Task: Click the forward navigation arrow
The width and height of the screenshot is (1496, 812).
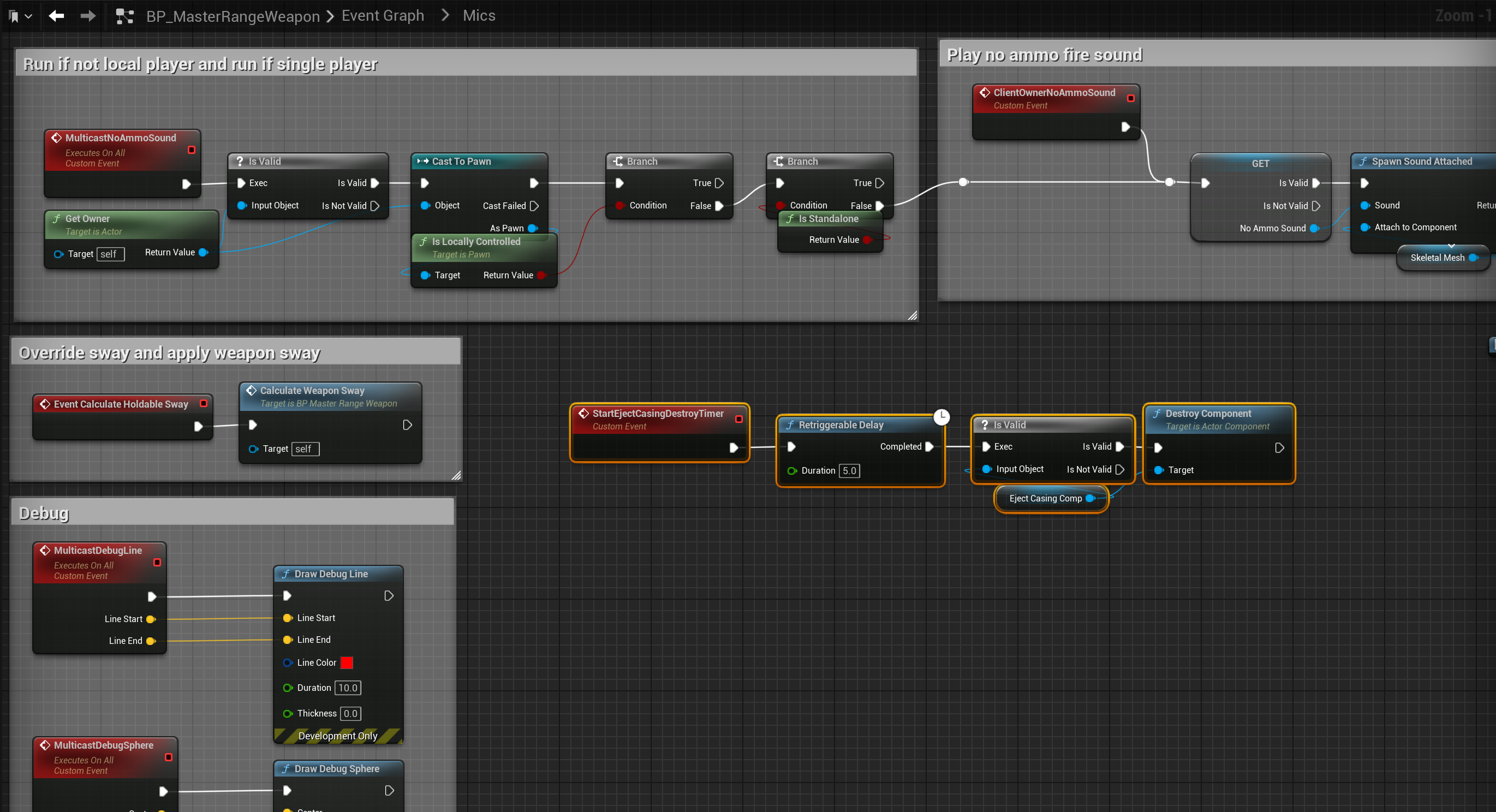Action: point(88,16)
